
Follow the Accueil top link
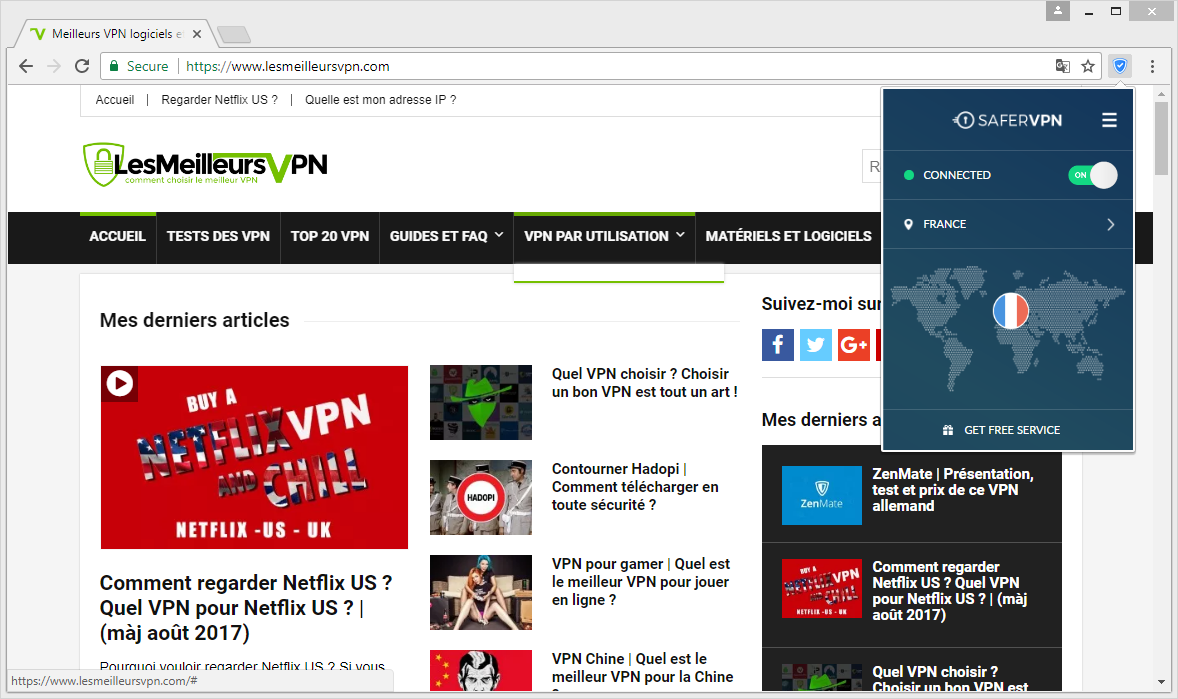[x=115, y=100]
